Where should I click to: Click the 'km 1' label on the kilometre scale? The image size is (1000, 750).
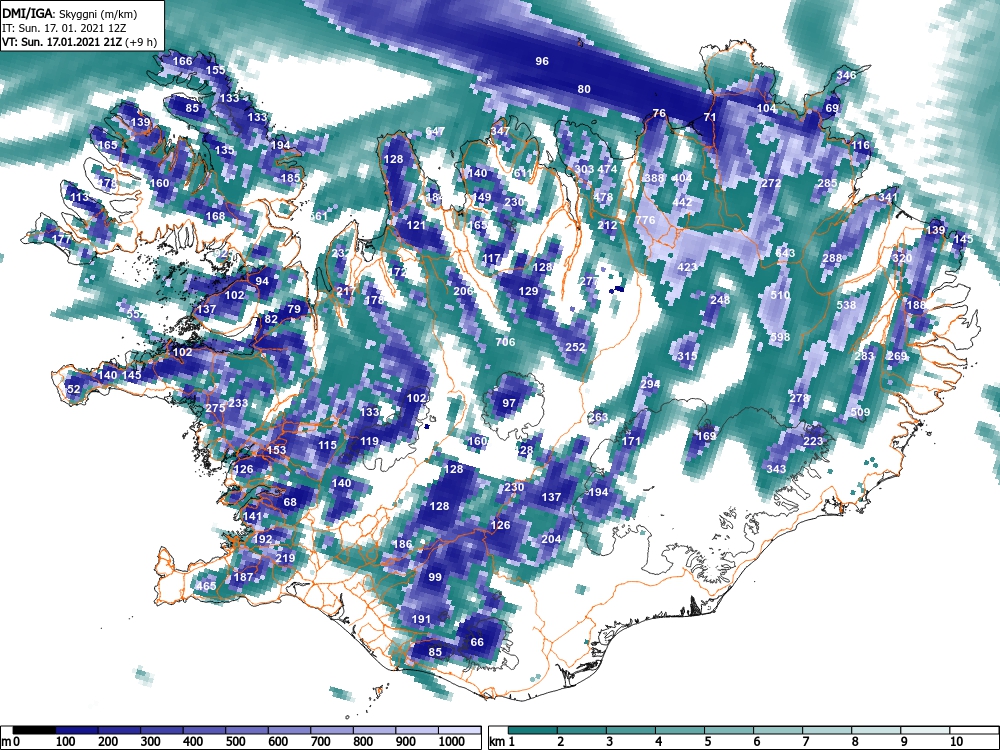point(503,742)
